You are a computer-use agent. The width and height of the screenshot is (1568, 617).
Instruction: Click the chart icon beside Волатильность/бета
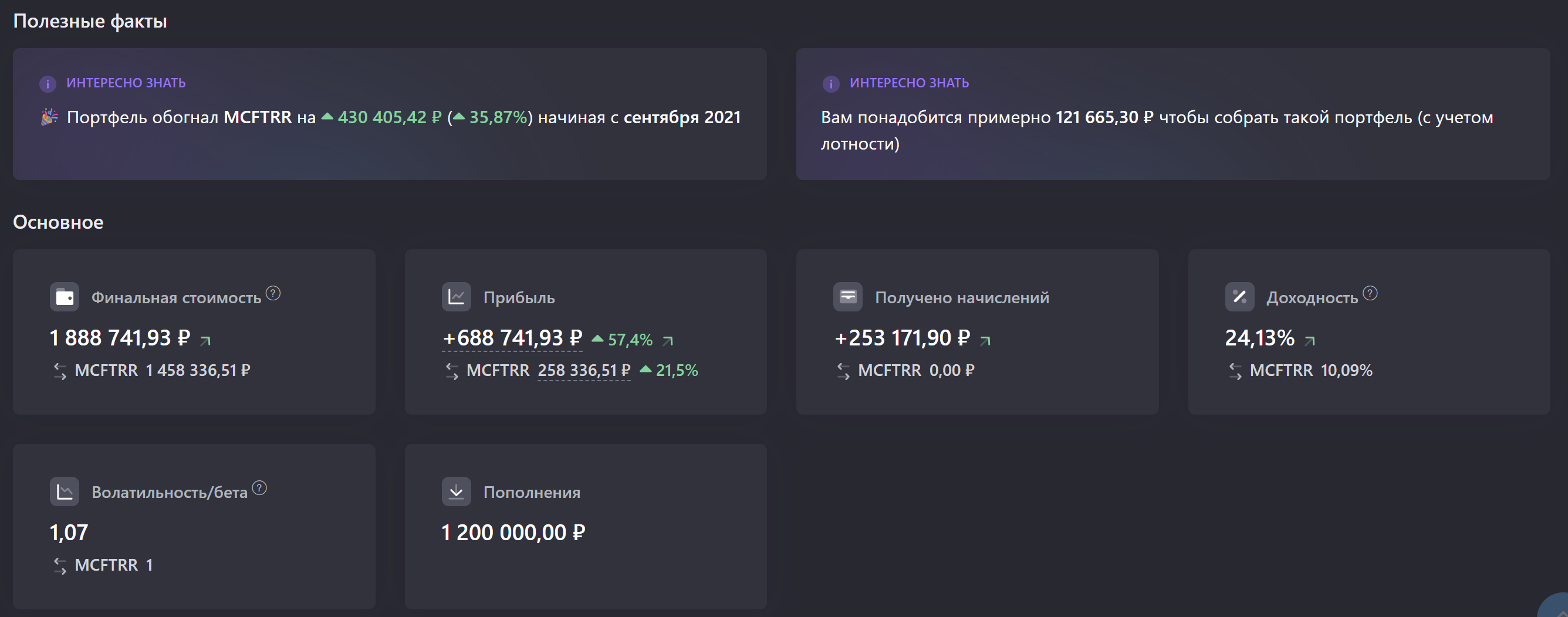point(65,491)
